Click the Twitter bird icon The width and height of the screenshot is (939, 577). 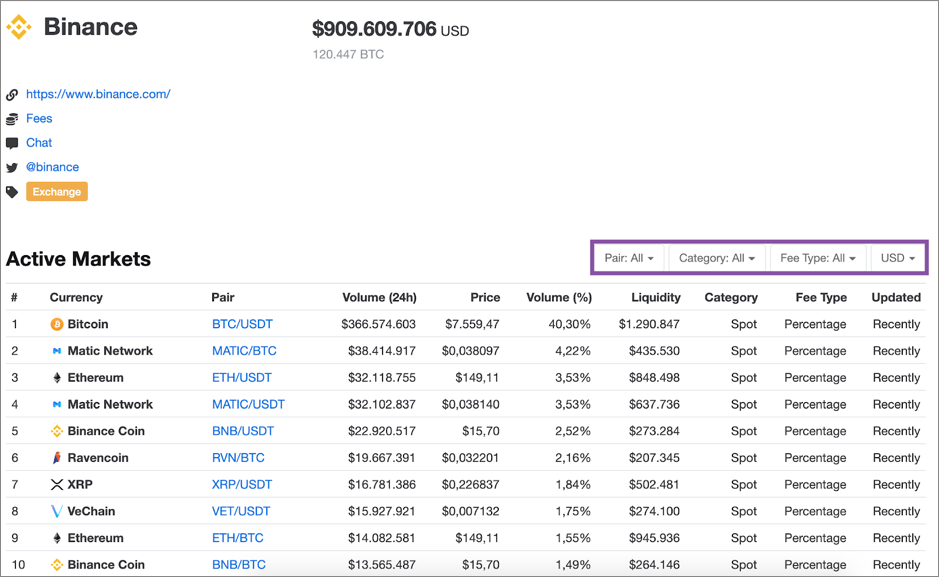12,168
